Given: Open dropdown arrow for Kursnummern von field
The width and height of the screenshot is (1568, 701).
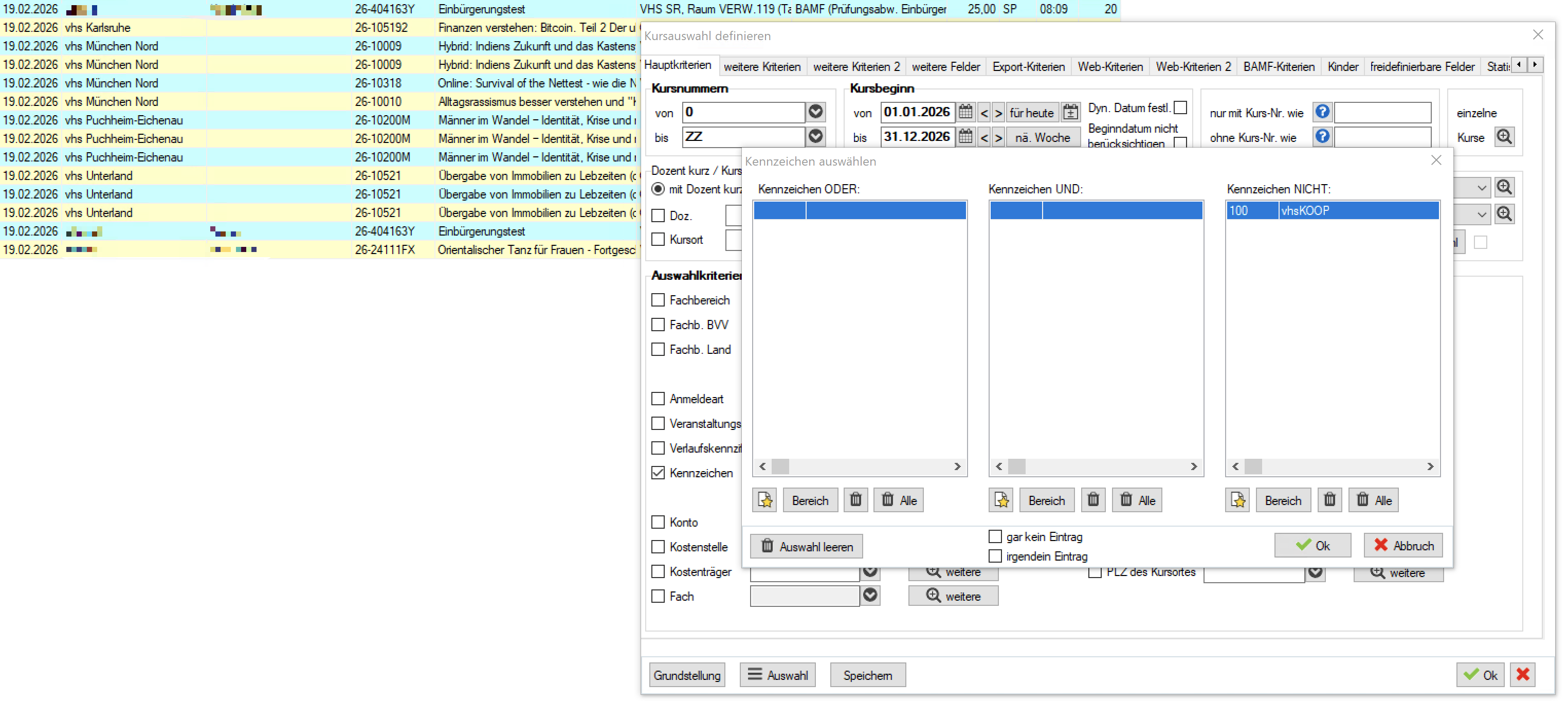Looking at the screenshot, I should [816, 112].
